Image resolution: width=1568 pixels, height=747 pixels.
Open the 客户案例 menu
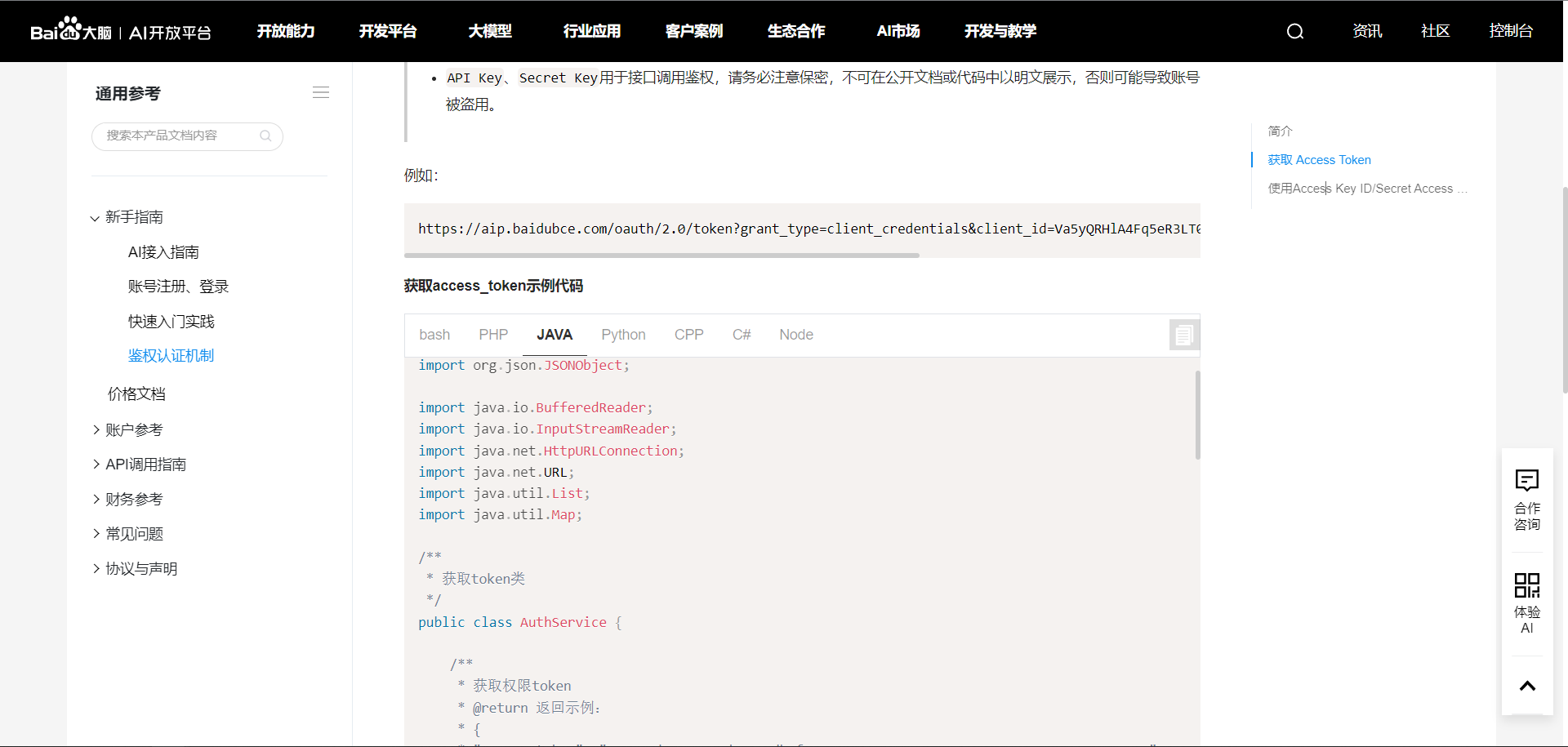pos(694,31)
